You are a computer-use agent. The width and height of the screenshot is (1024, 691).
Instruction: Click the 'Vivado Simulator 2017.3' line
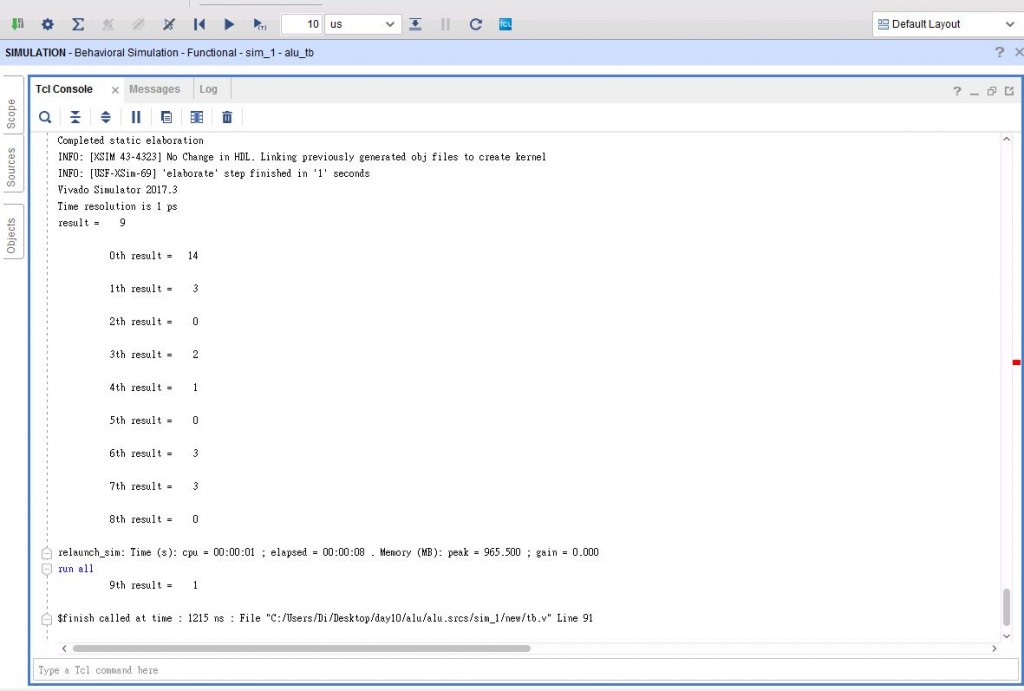pyautogui.click(x=118, y=189)
